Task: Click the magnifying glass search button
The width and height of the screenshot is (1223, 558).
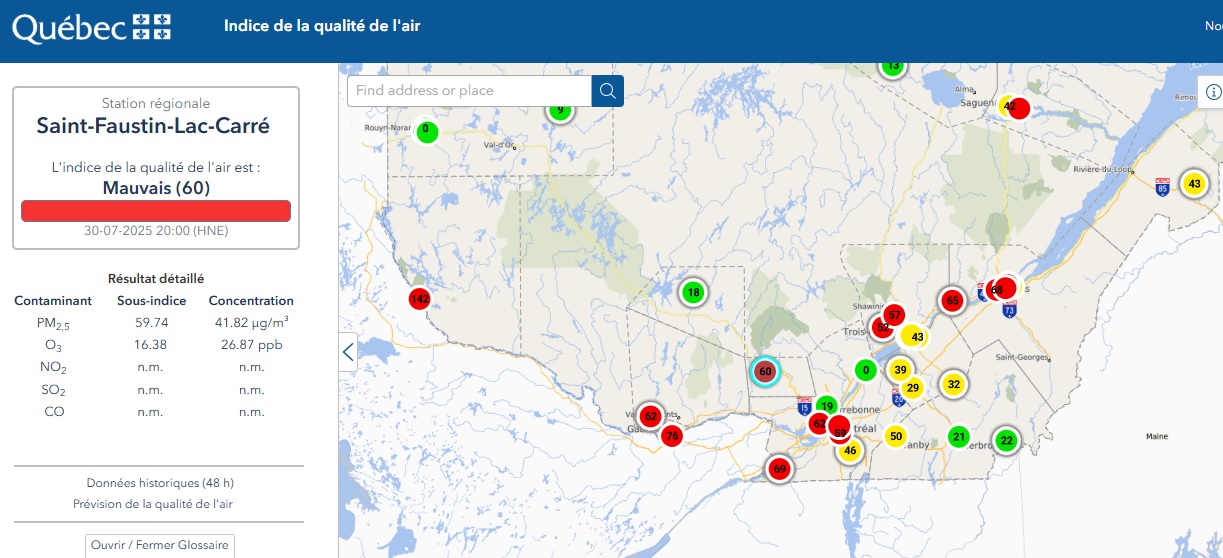Action: click(x=607, y=91)
